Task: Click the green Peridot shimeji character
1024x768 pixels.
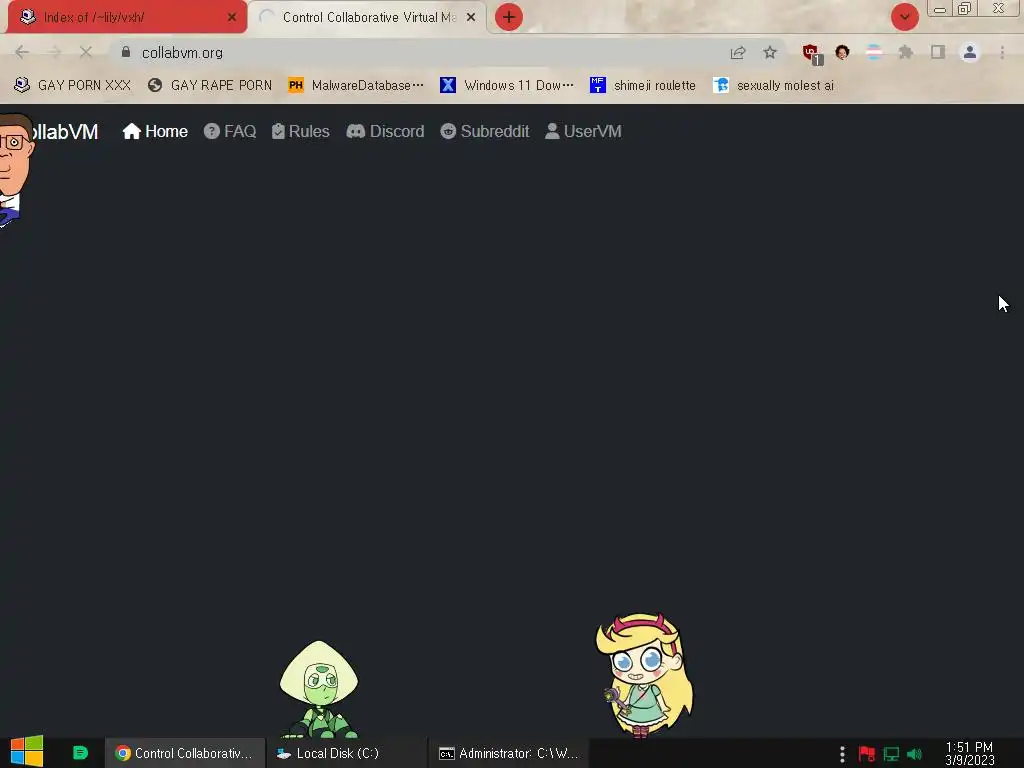Action: point(319,690)
